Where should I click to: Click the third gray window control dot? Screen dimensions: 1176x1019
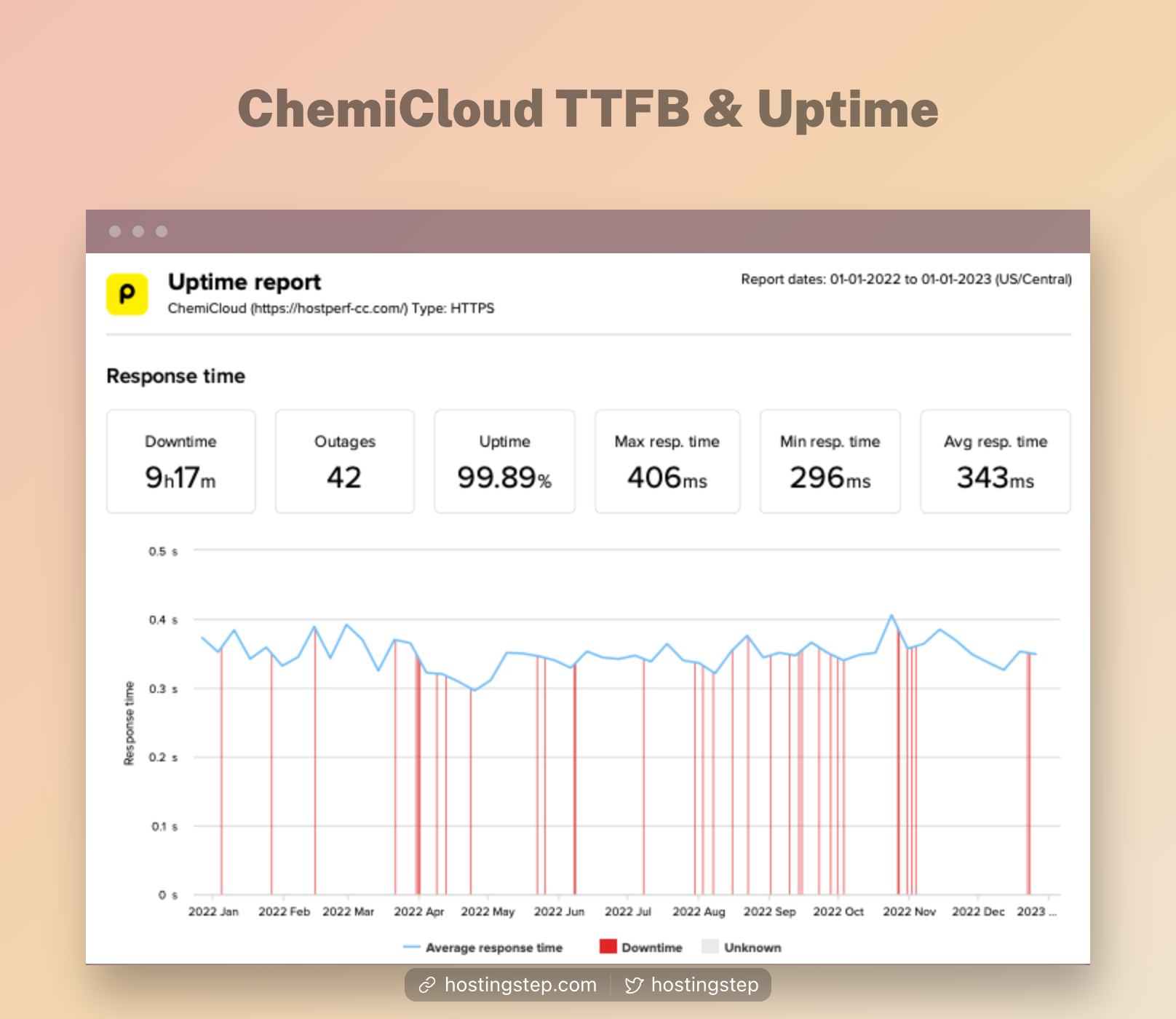click(162, 231)
